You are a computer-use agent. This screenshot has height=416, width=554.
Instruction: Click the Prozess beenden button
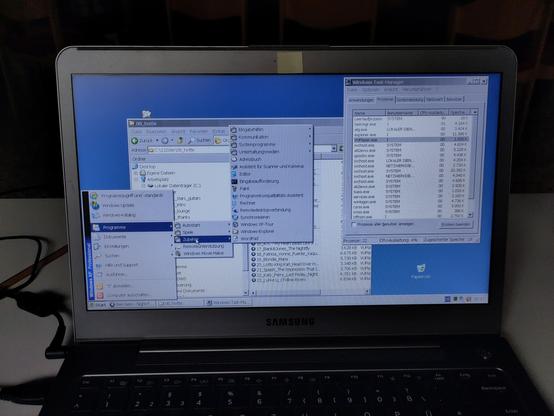pyautogui.click(x=456, y=224)
